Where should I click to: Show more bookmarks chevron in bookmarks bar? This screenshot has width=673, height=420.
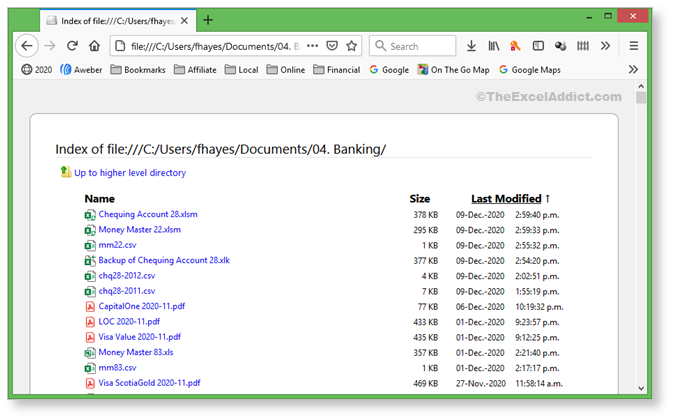pos(633,69)
